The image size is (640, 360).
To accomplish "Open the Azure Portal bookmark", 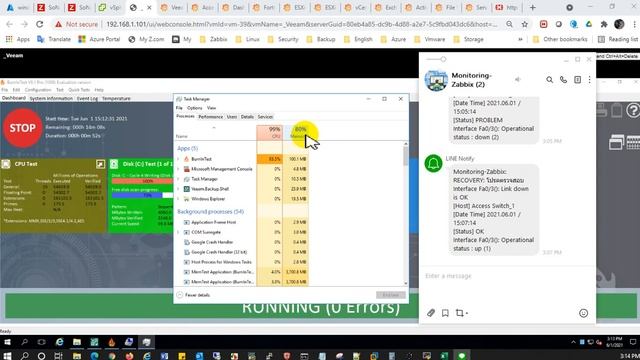I will [x=99, y=39].
